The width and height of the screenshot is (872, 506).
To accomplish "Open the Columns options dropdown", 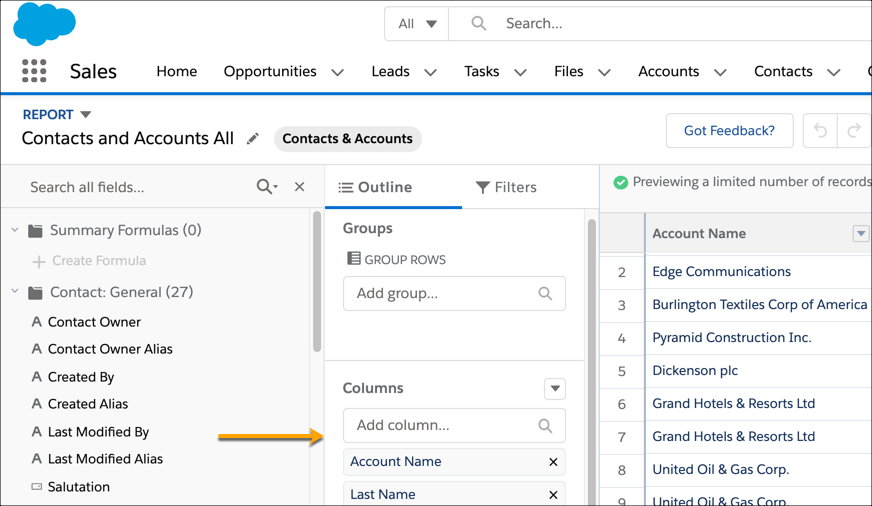I will click(555, 389).
